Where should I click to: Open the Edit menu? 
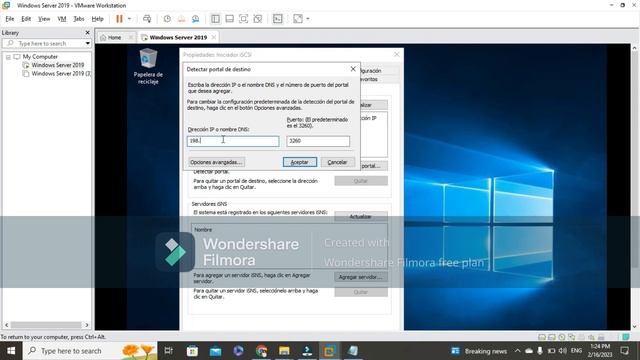[26, 19]
